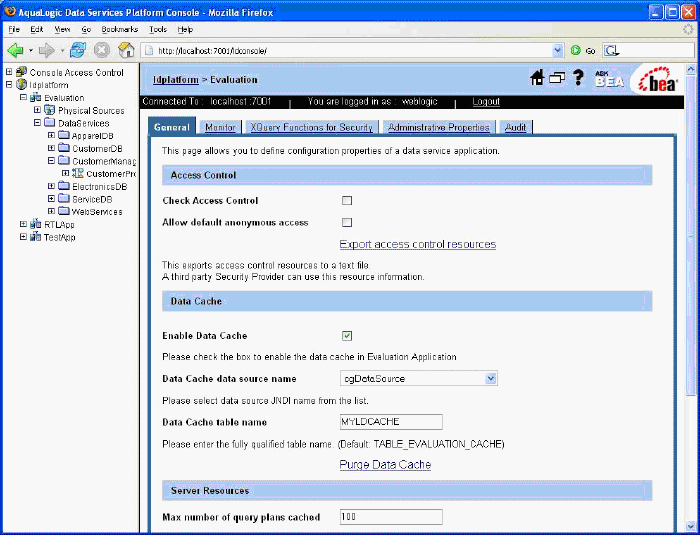Click the ldplatform breadcrumb link
The height and width of the screenshot is (535, 700).
click(175, 79)
